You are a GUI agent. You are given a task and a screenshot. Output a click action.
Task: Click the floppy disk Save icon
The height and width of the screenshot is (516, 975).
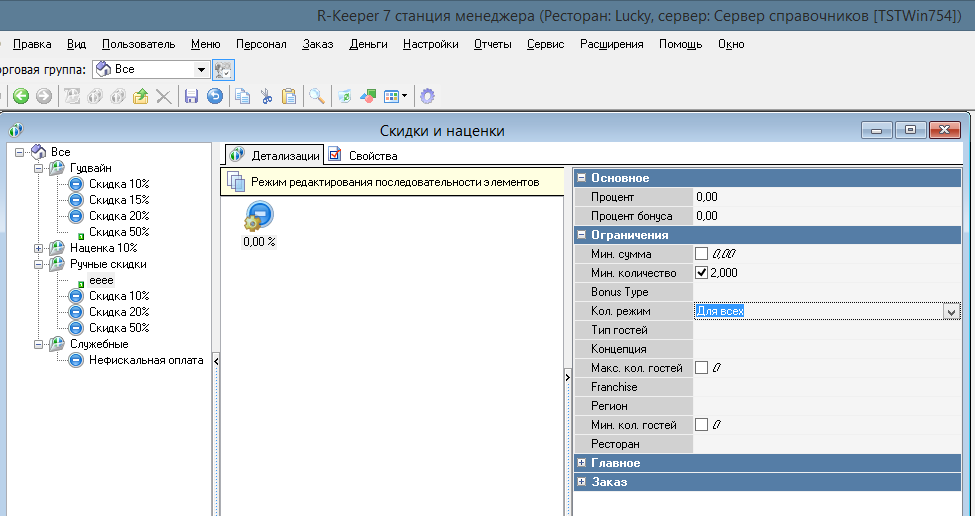pos(191,96)
